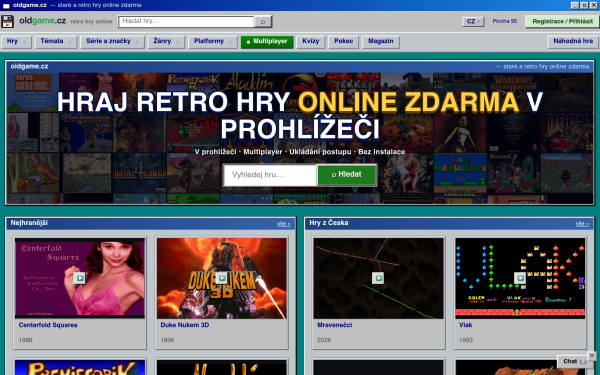Focus the top Hledat hry search field
Screen dimensions: 600x375
click(x=186, y=21)
